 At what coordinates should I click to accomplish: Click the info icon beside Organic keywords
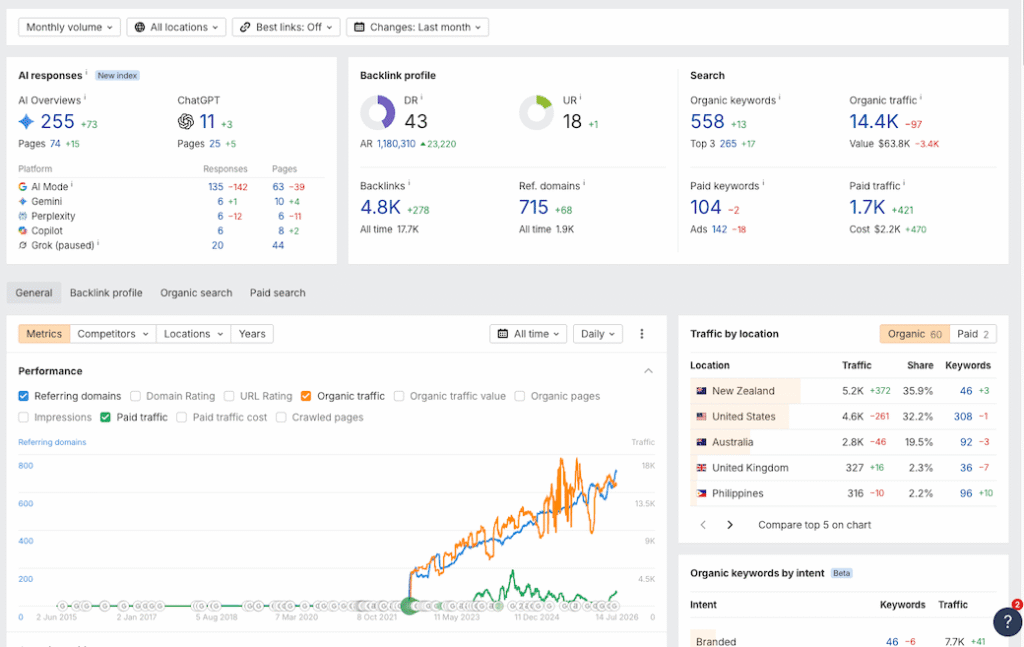780,98
